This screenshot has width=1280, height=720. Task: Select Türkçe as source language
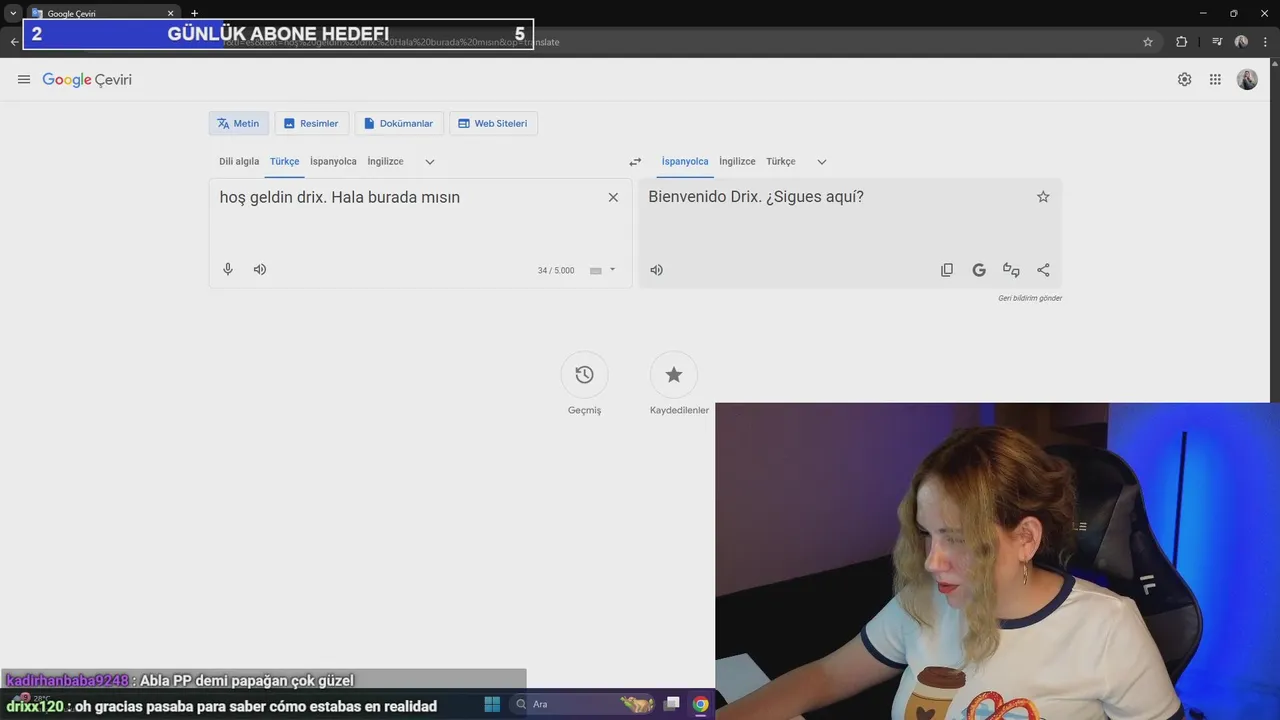pos(285,162)
